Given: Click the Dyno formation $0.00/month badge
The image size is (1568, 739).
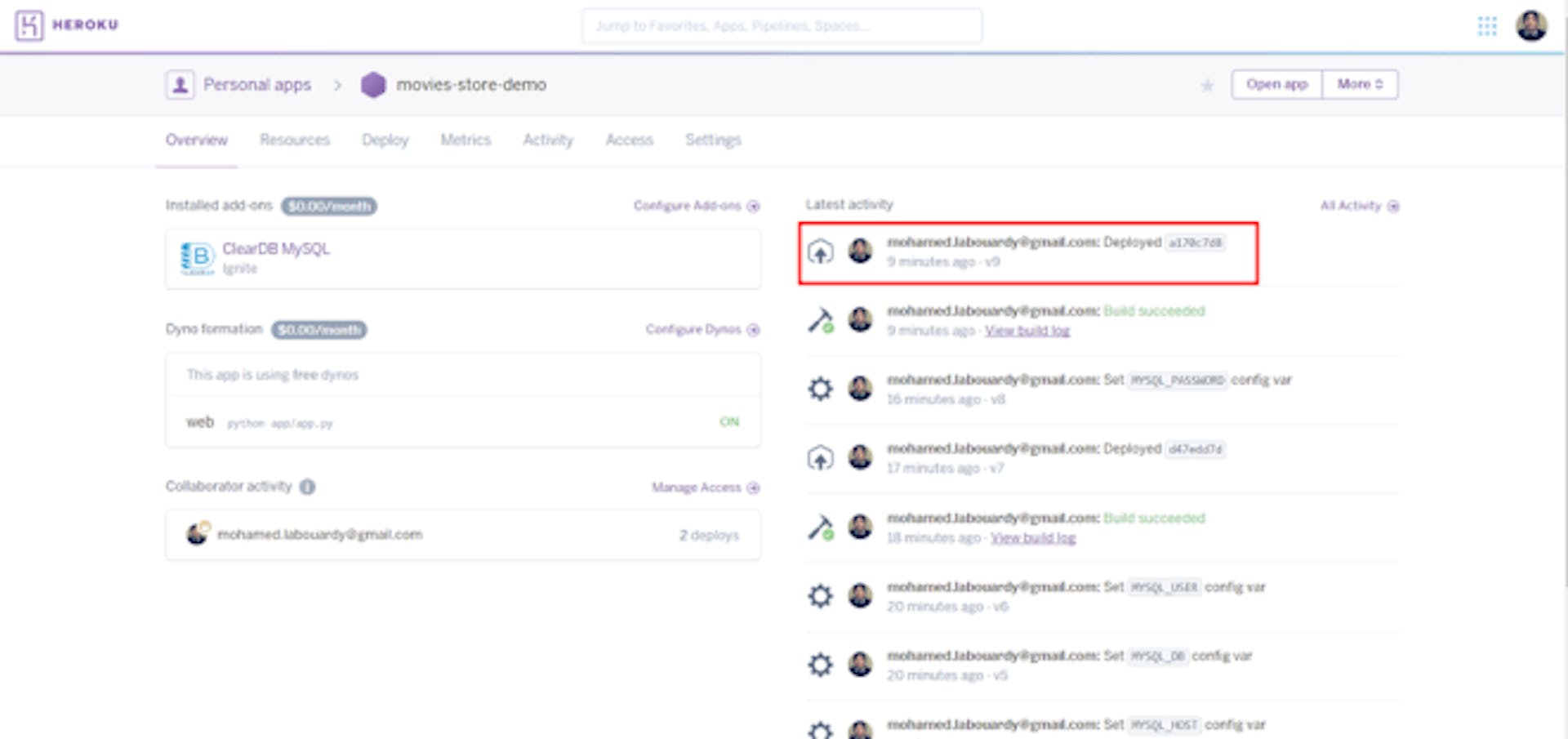Looking at the screenshot, I should pos(319,330).
